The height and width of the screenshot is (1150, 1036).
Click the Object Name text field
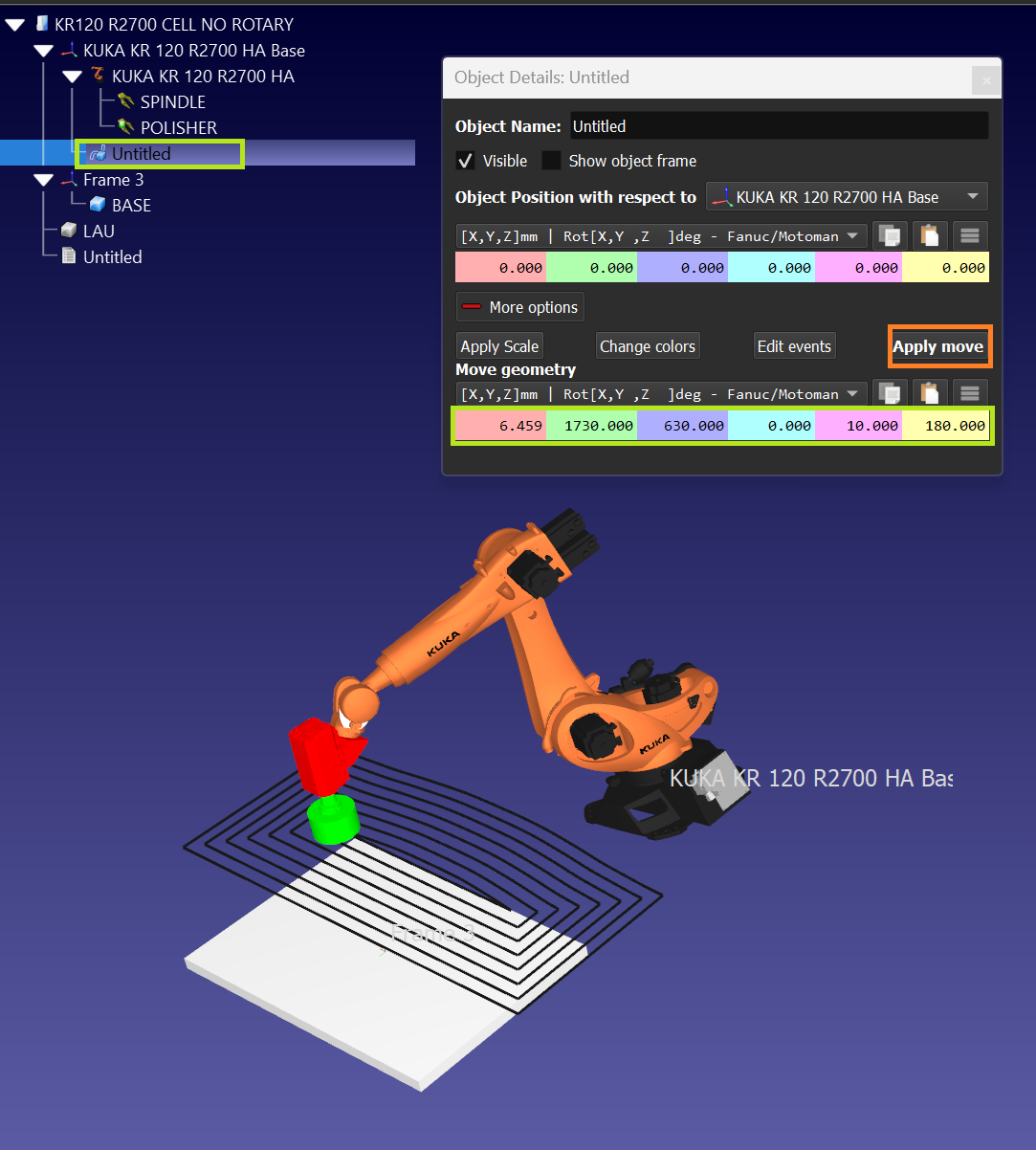tap(778, 126)
